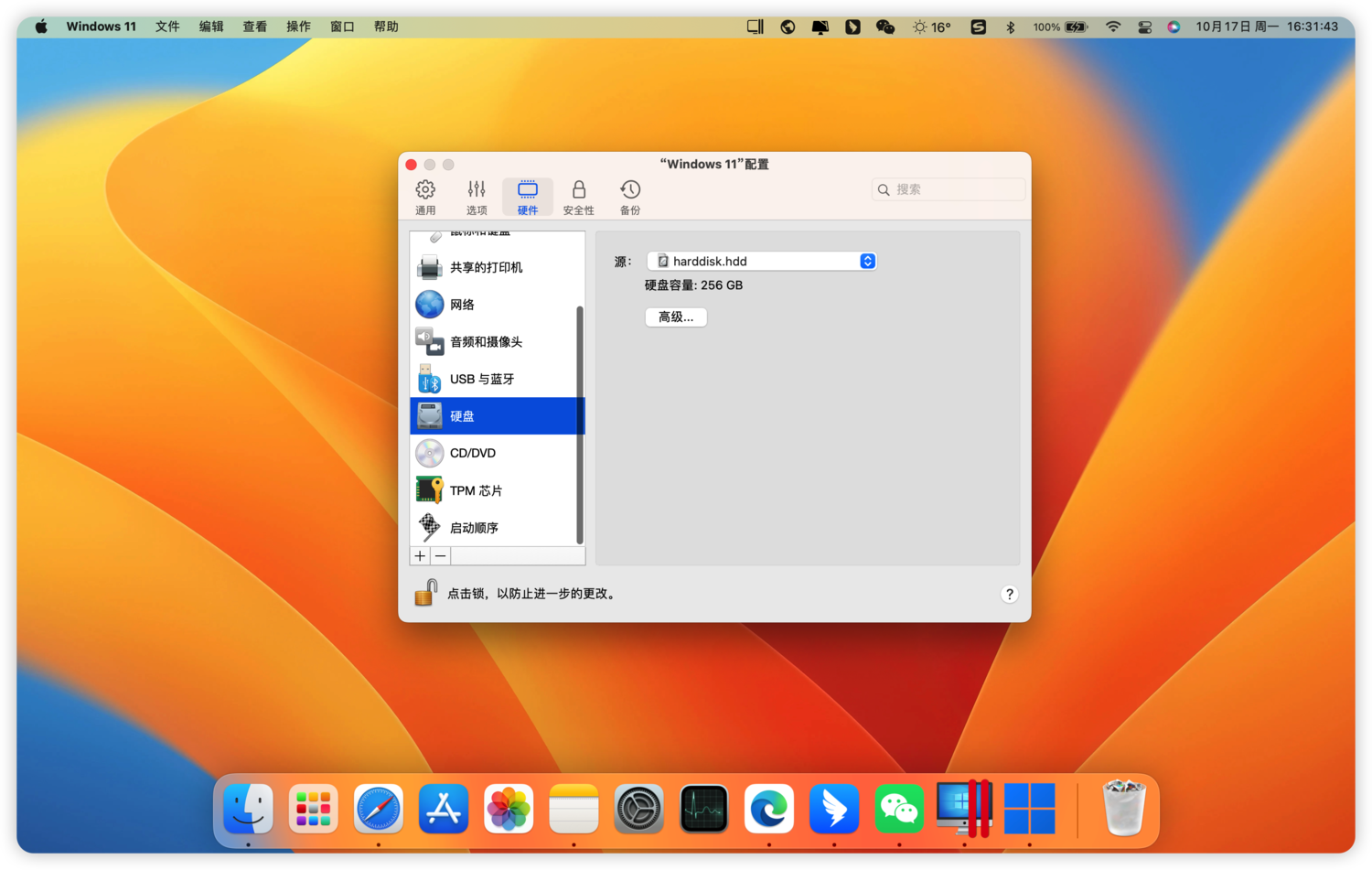Click the Wi-Fi menu bar icon
The image size is (1372, 870).
tap(1113, 27)
